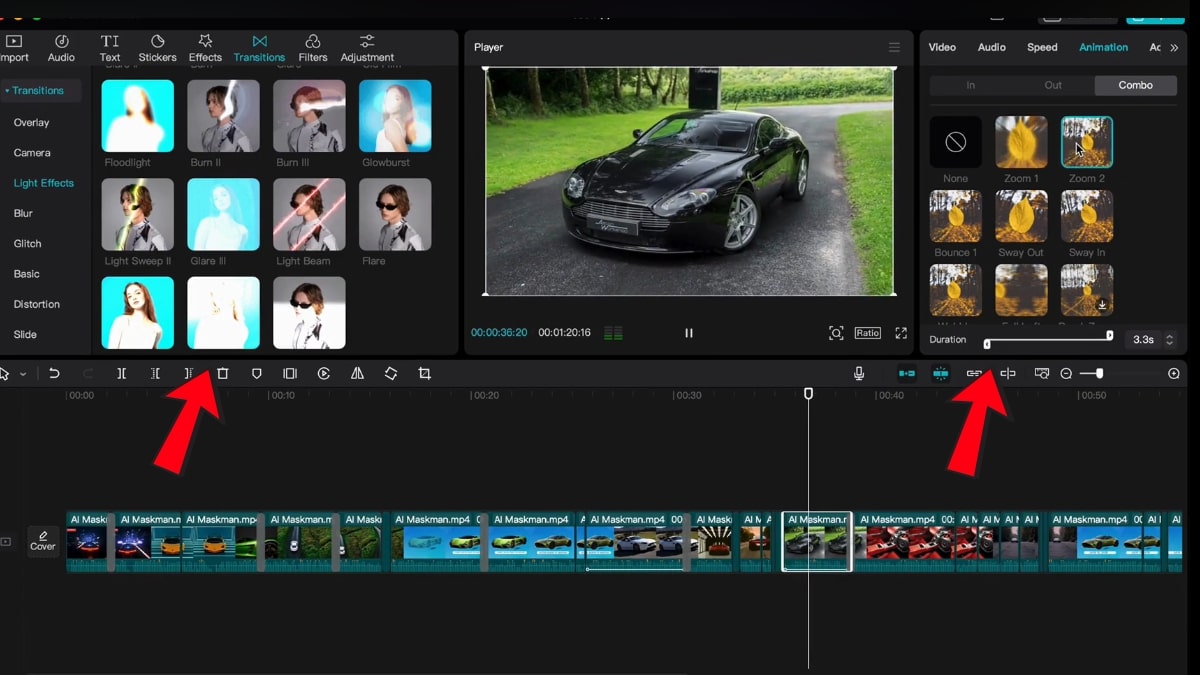The image size is (1200, 675).
Task: Click the timeline zoom slider handle
Action: (1099, 373)
